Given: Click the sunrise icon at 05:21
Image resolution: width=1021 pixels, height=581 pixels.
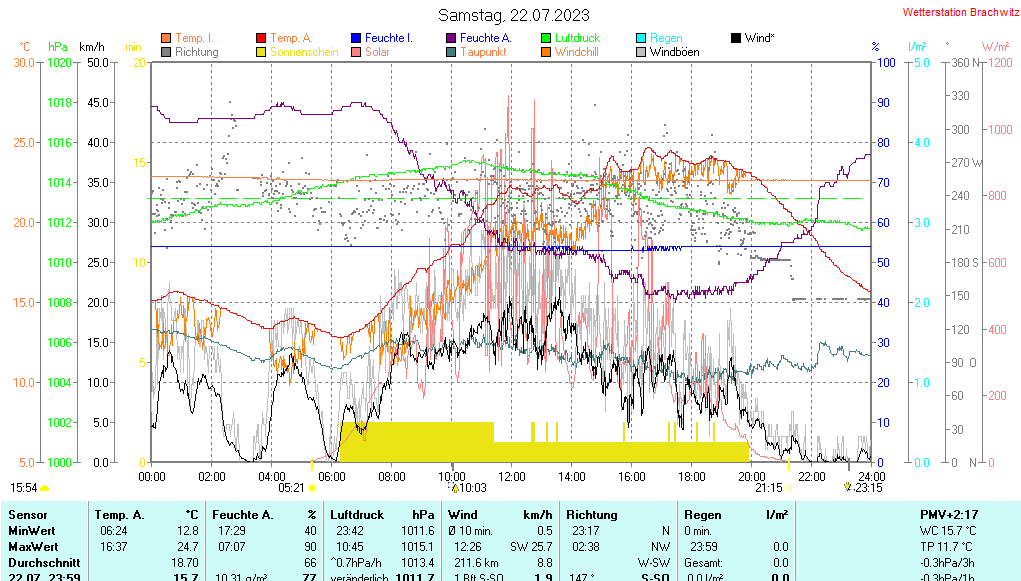Looking at the screenshot, I should point(313,488).
